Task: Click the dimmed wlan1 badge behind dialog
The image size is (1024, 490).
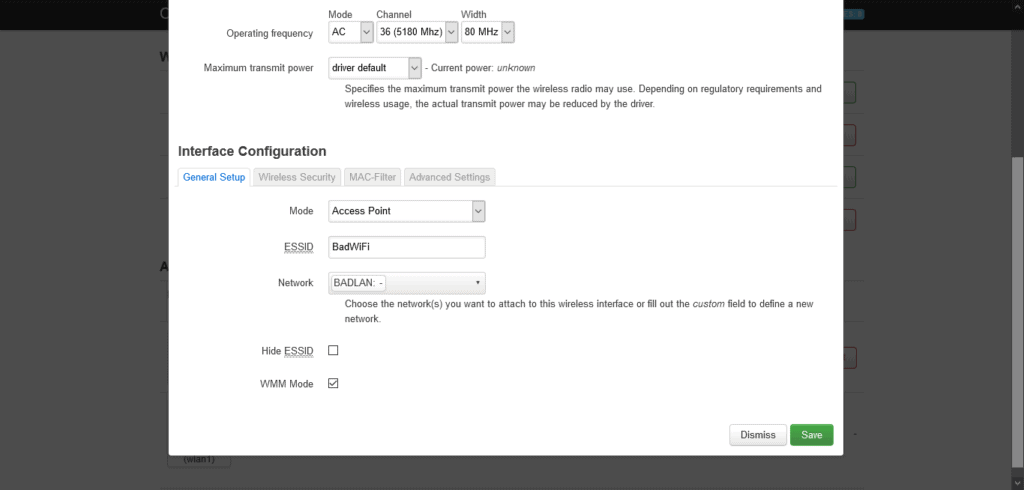Action: coord(199,461)
